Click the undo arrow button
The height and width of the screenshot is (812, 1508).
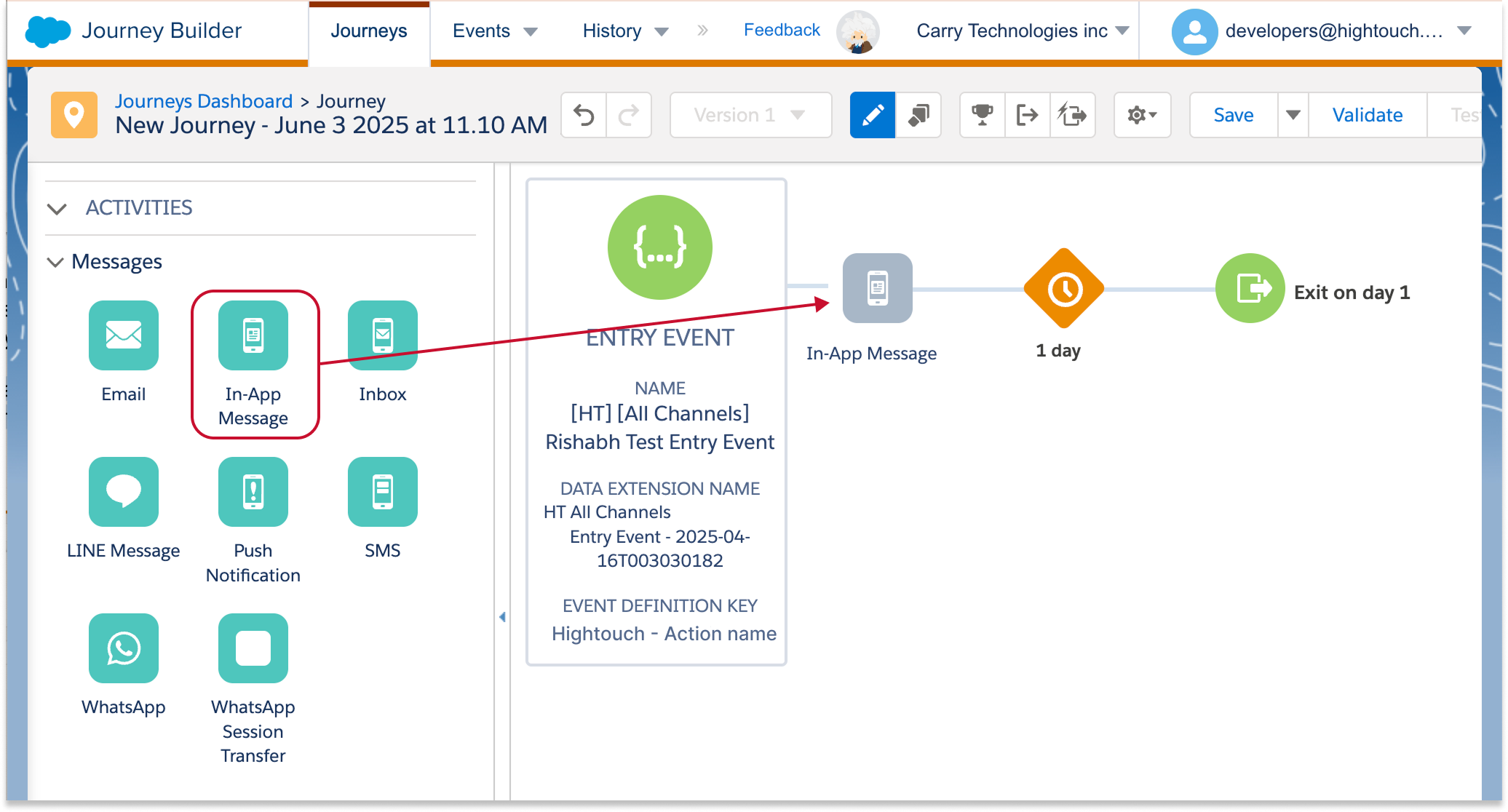click(584, 115)
